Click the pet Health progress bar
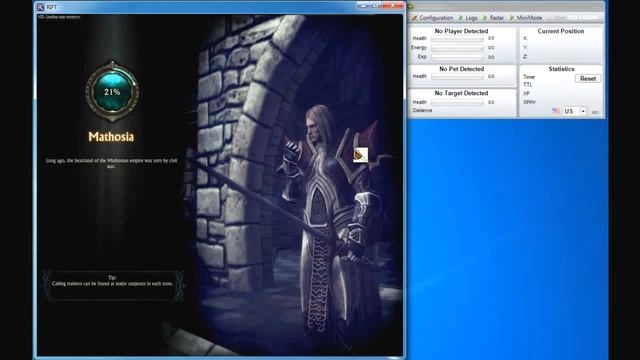This screenshot has height=360, width=640. [x=457, y=76]
